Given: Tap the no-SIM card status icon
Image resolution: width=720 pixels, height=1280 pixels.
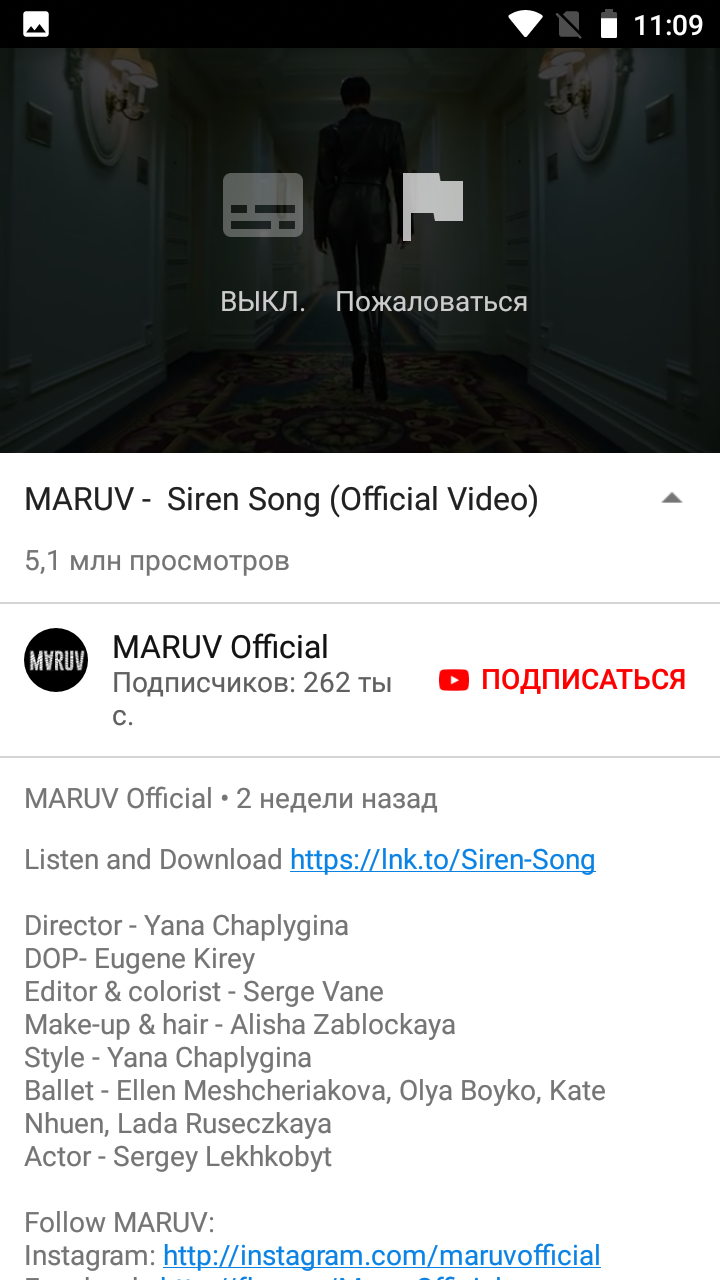Looking at the screenshot, I should [x=567, y=23].
